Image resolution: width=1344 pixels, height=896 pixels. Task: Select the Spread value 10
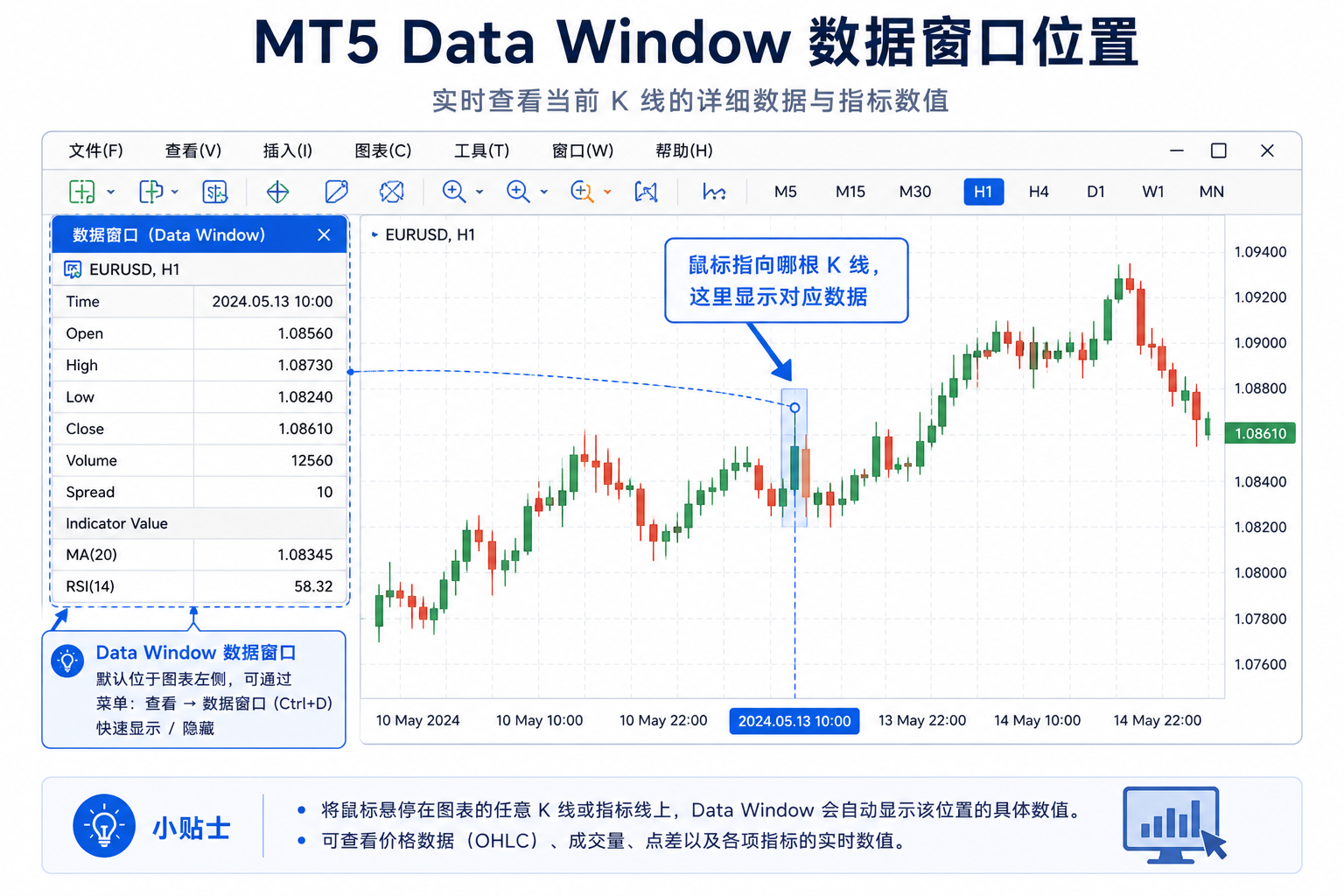click(325, 492)
